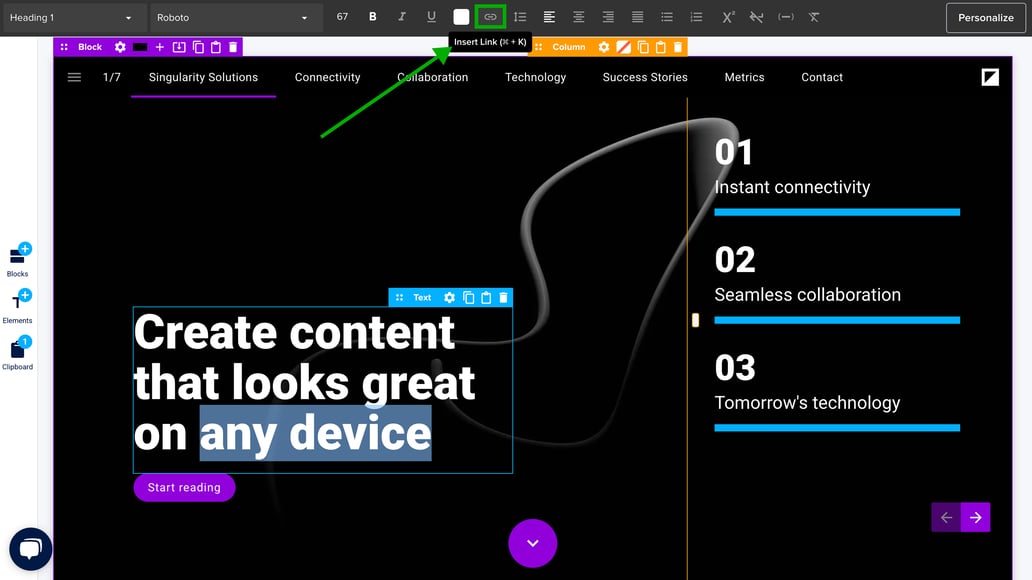Viewport: 1032px width, 580px height.
Task: Delete the Block
Action: [233, 47]
